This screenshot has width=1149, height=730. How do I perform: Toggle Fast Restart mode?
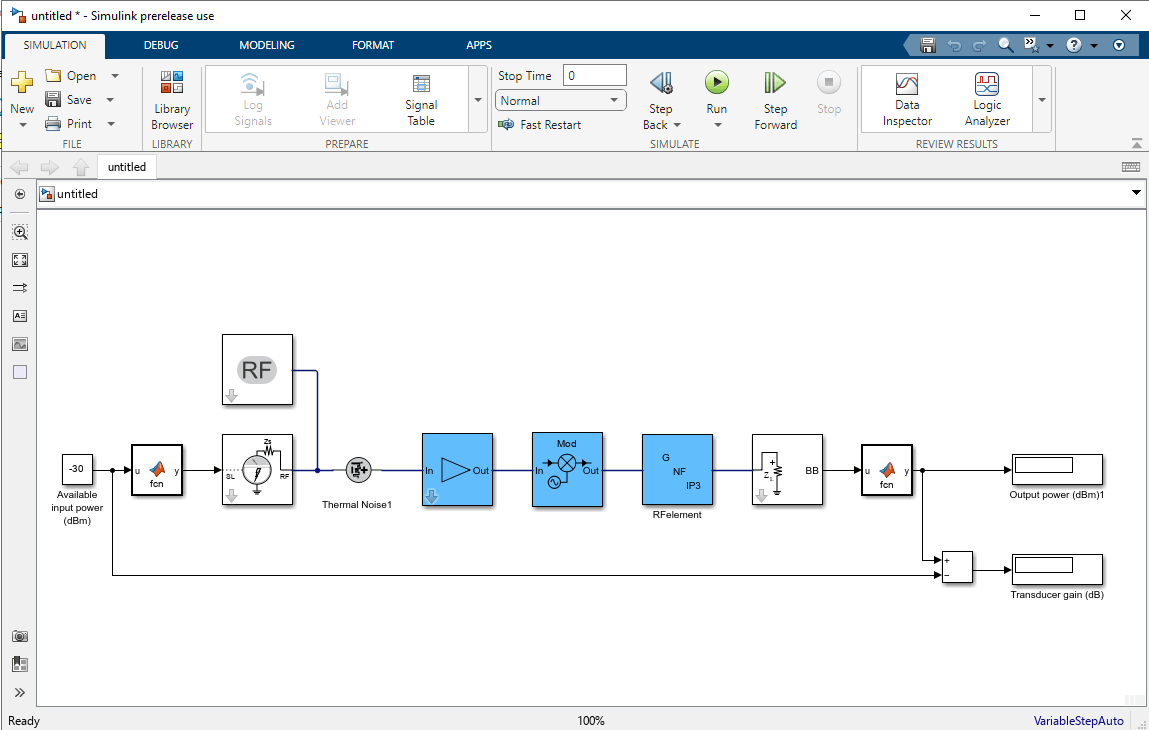coord(539,125)
